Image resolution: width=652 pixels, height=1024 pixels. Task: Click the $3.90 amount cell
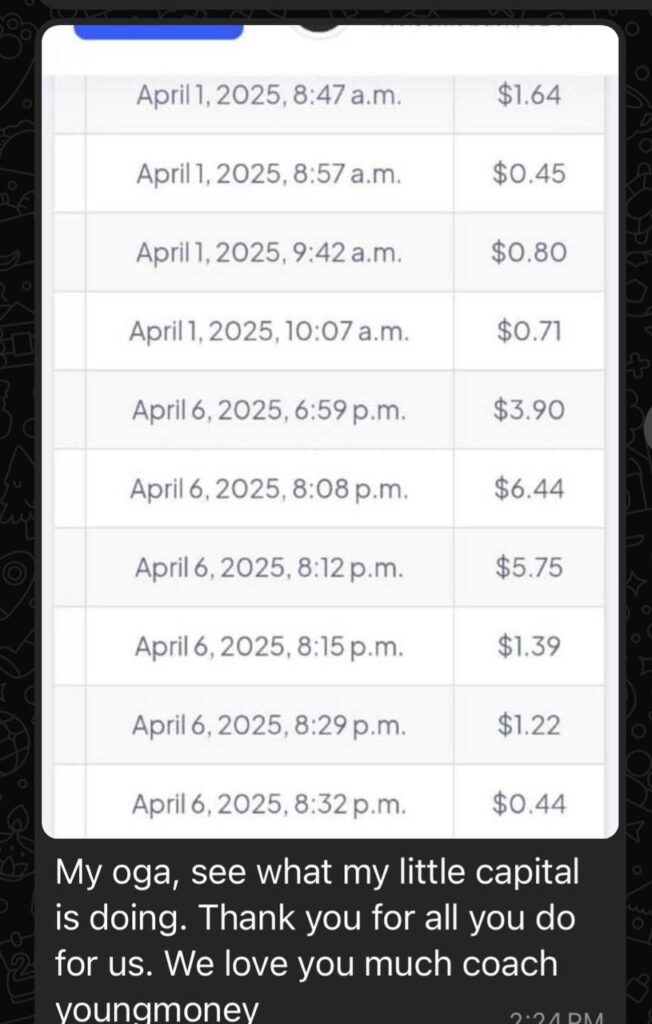(x=529, y=410)
